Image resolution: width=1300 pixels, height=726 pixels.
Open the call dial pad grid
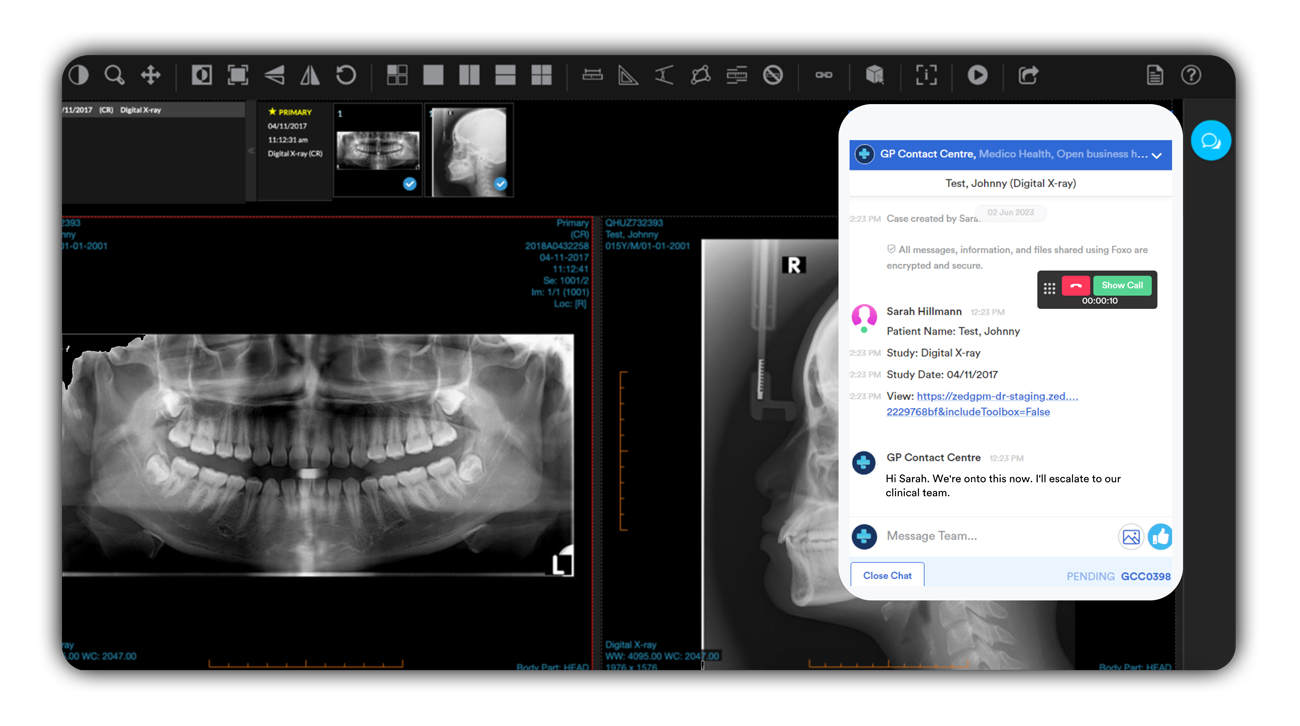tap(1049, 287)
